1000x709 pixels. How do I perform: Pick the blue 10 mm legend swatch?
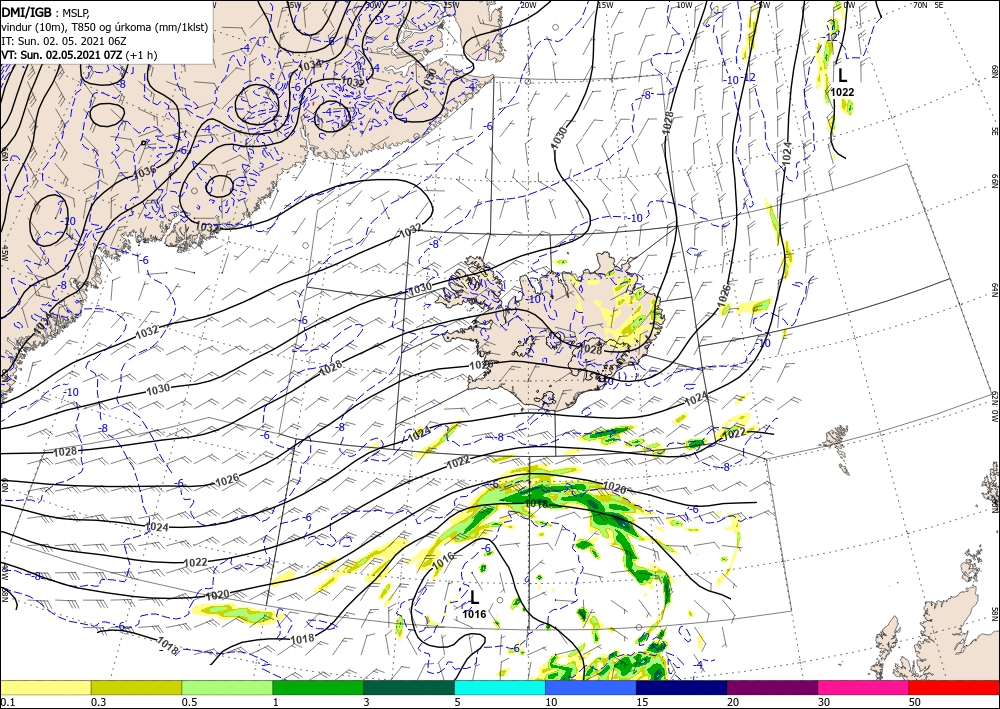591,687
